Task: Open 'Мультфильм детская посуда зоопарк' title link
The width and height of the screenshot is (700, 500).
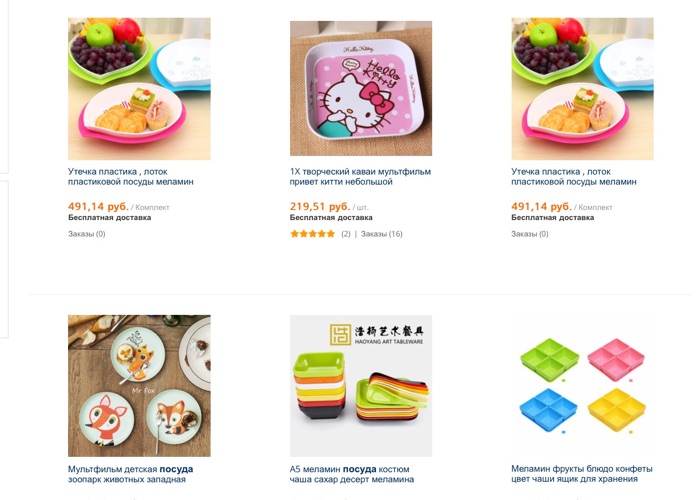Action: pyautogui.click(x=130, y=474)
